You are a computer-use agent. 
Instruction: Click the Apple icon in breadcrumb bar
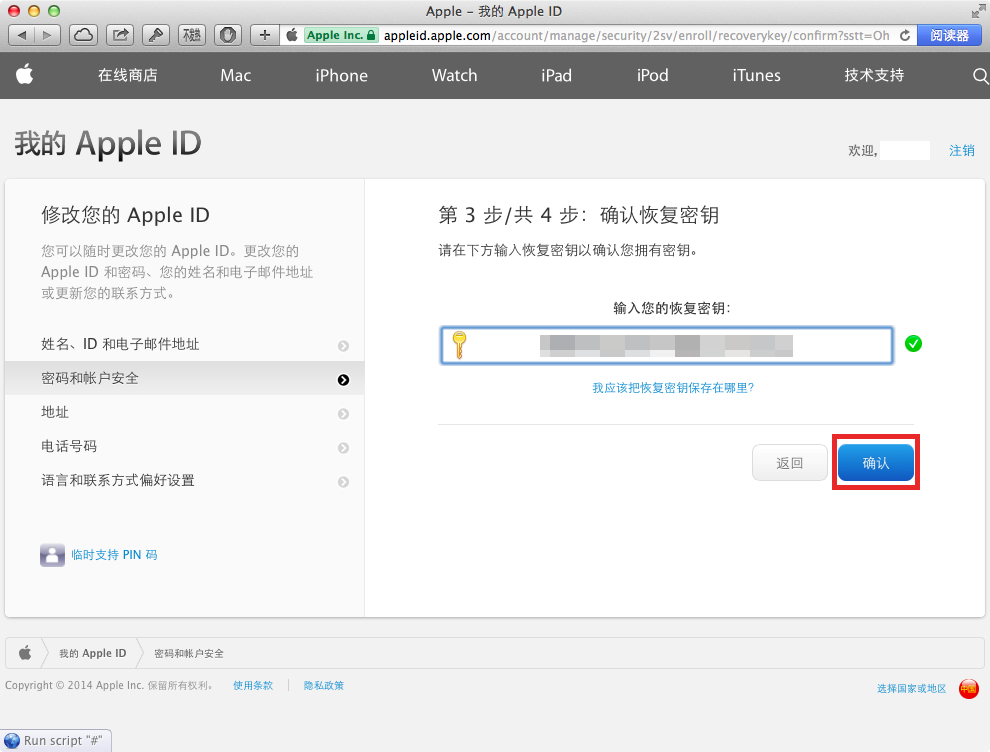(25, 653)
